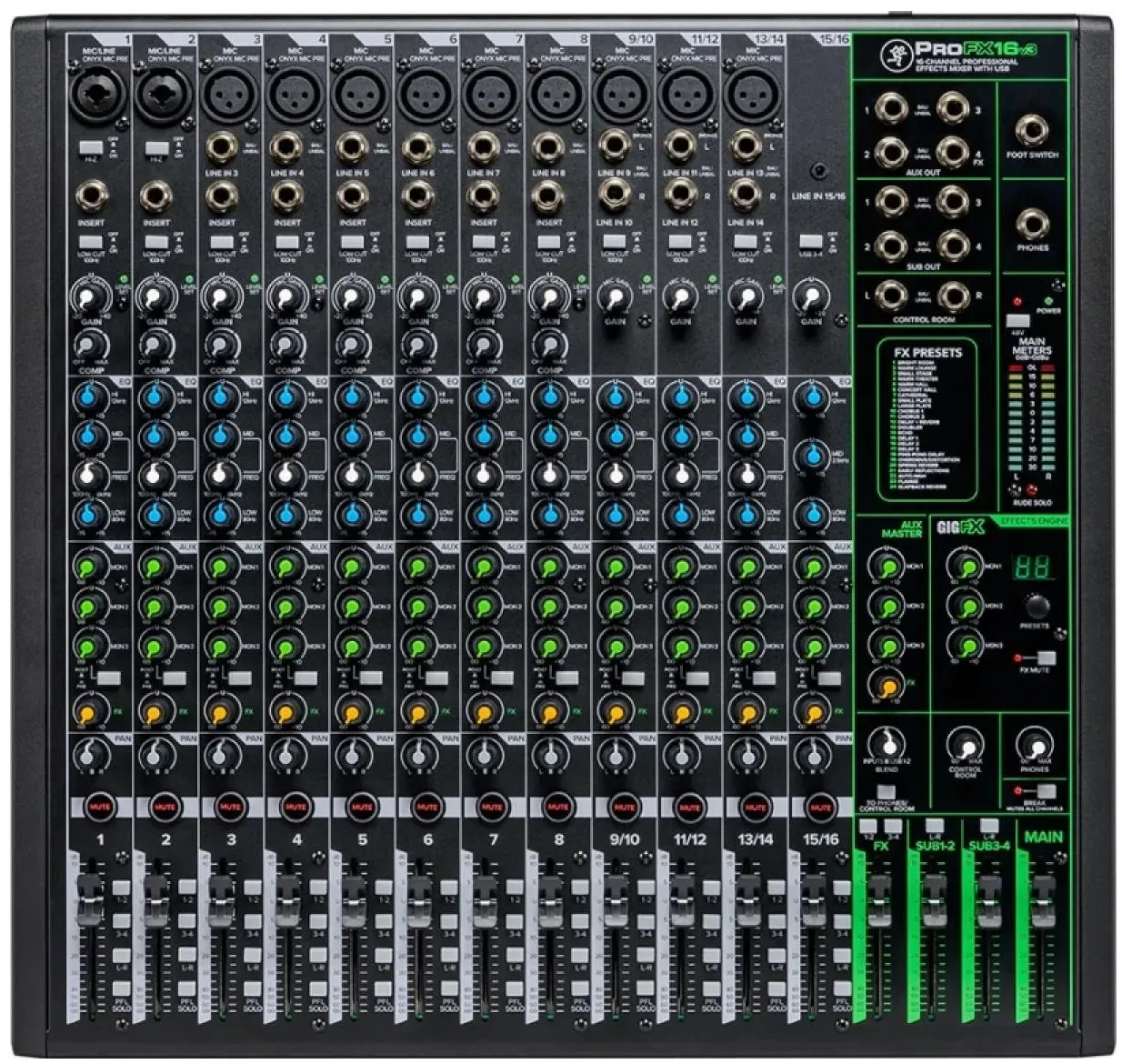Assign channel 7 to L-R main
Viewport: 1122px width, 1064px height.
pos(515,956)
